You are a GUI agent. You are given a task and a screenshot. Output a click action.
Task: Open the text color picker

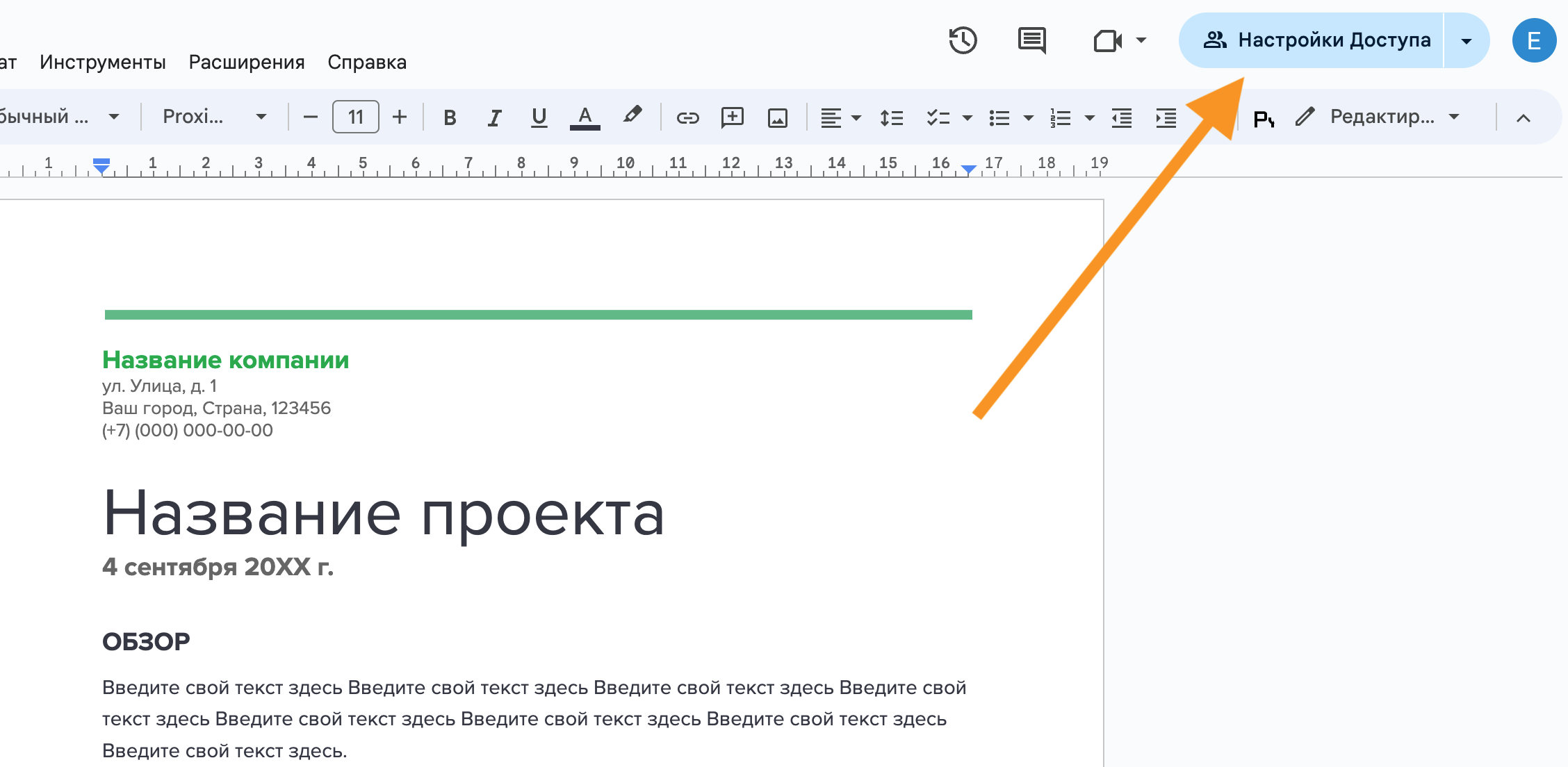pyautogui.click(x=585, y=117)
